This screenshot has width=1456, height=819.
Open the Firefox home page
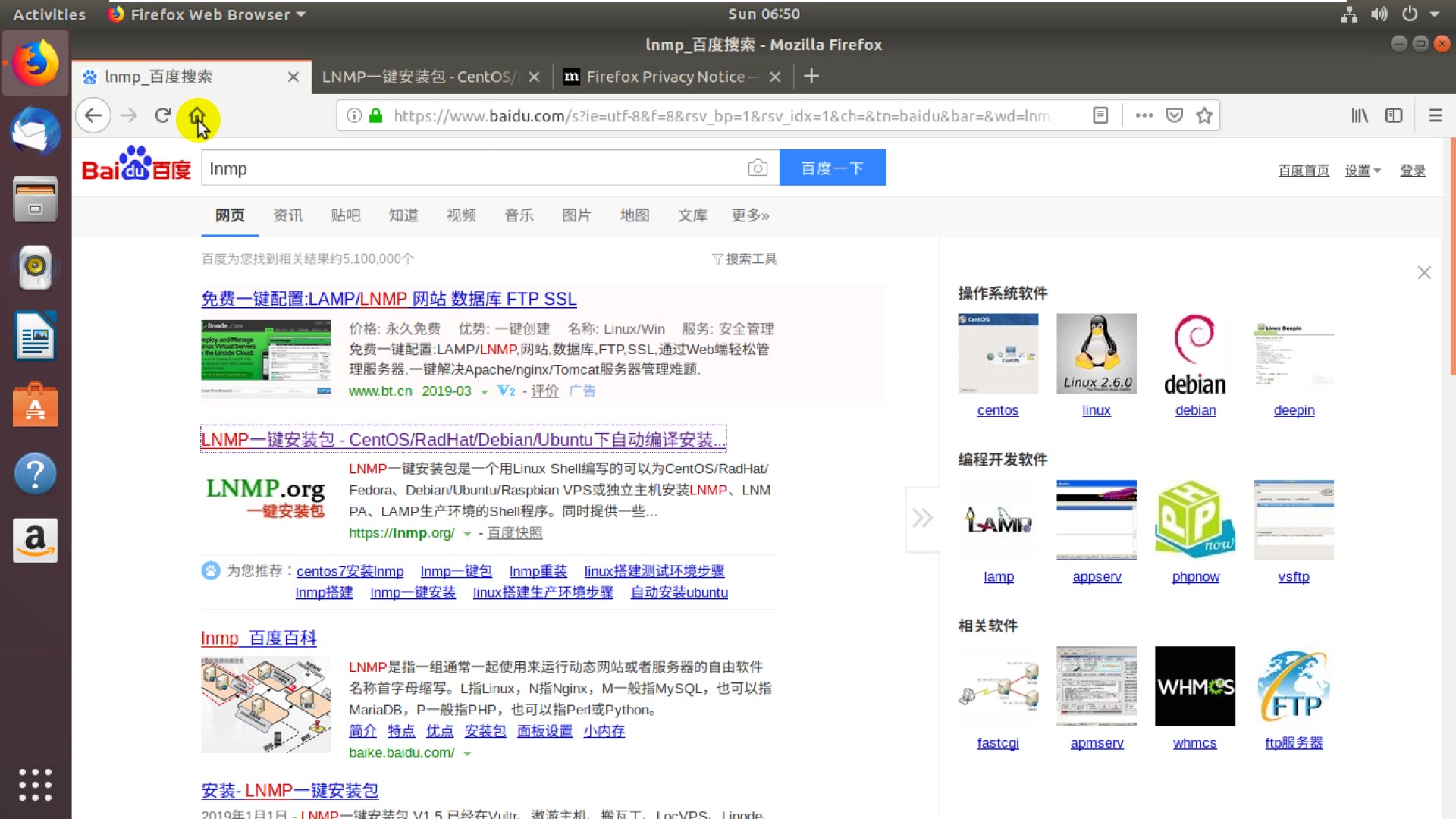point(197,116)
